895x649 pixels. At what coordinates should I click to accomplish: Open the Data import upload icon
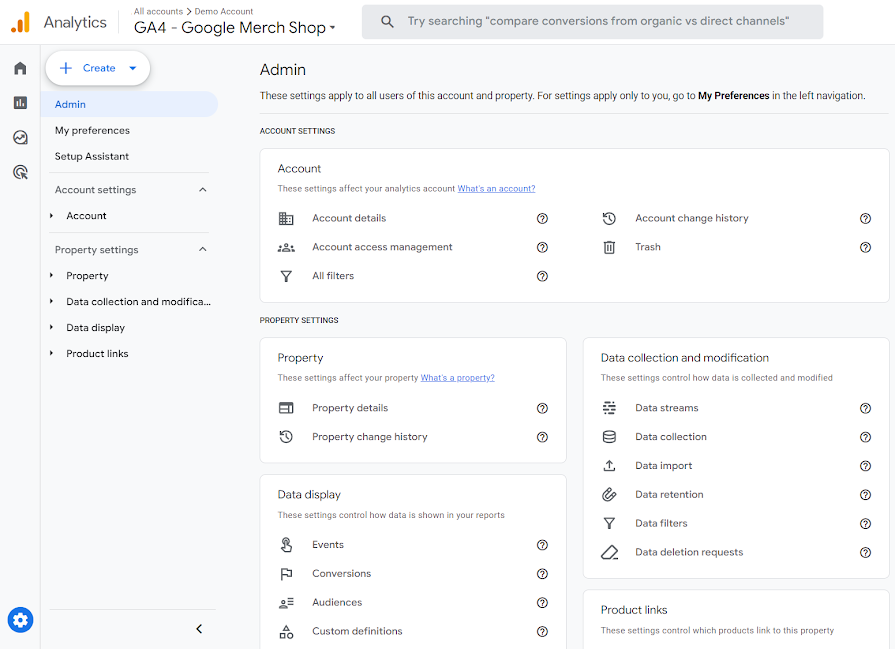tap(609, 465)
